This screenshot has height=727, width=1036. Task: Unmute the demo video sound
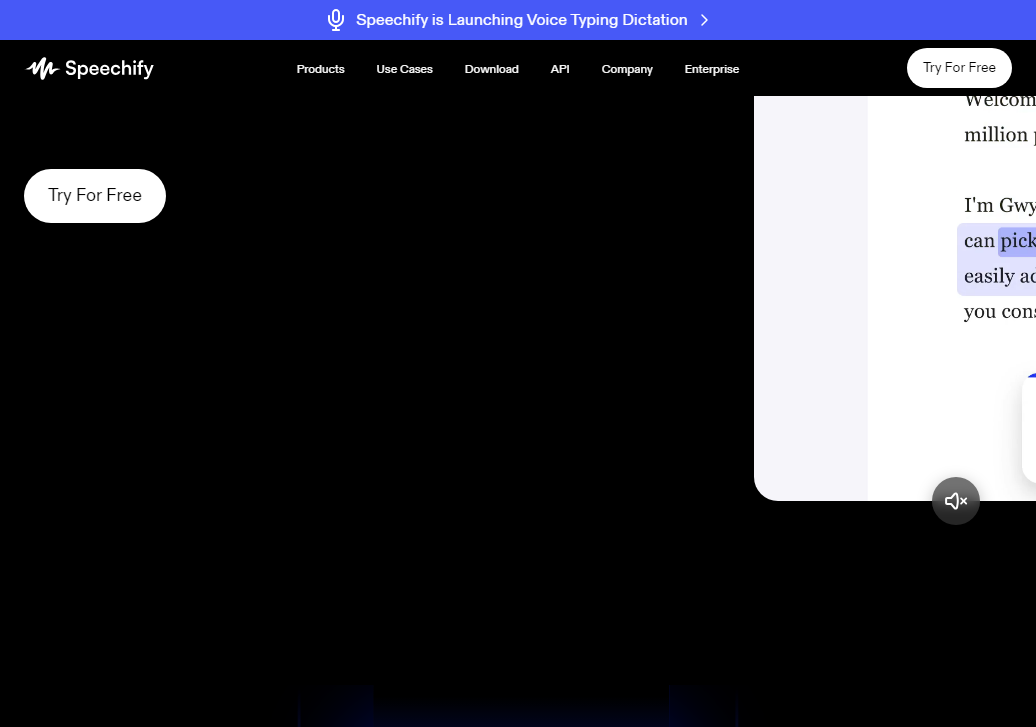(x=955, y=501)
